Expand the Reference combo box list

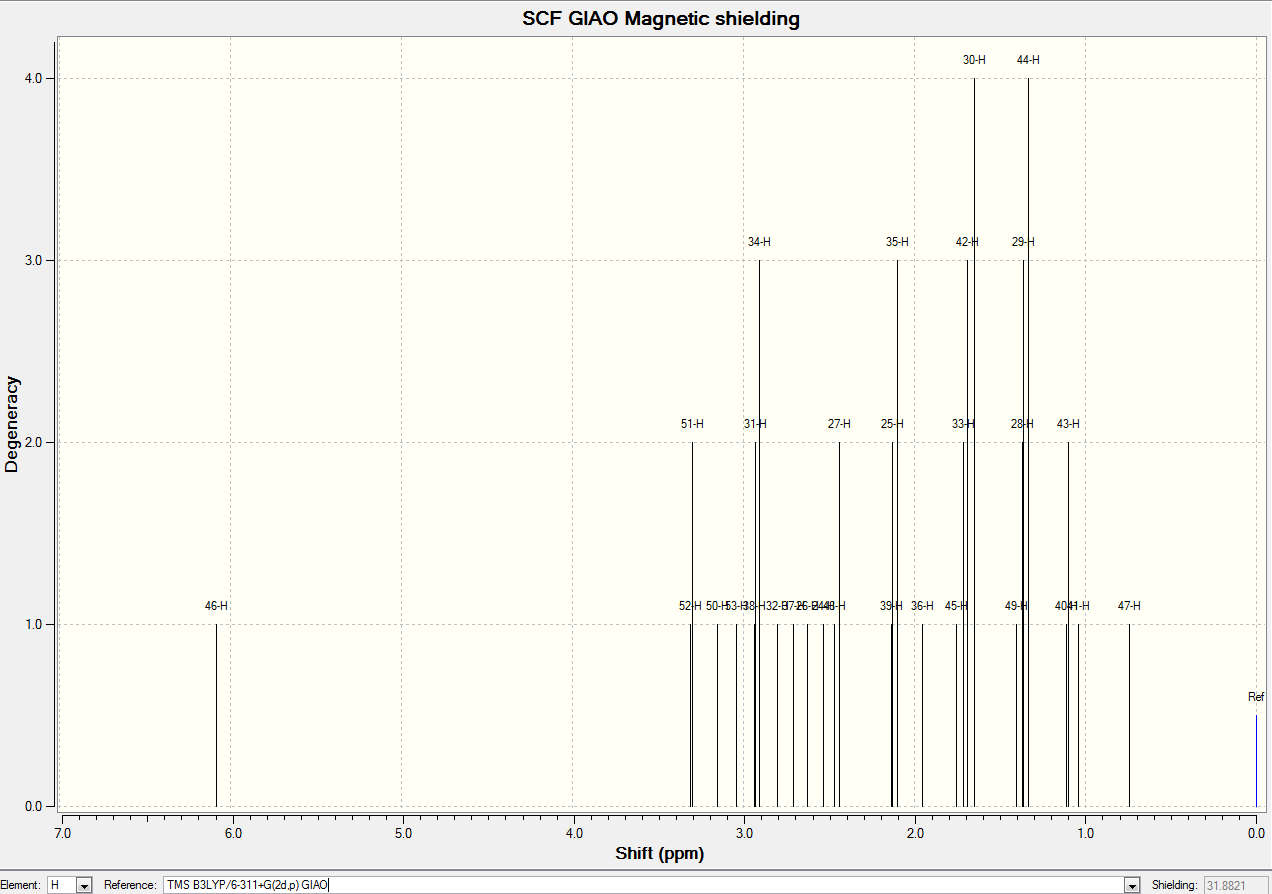[x=1132, y=885]
